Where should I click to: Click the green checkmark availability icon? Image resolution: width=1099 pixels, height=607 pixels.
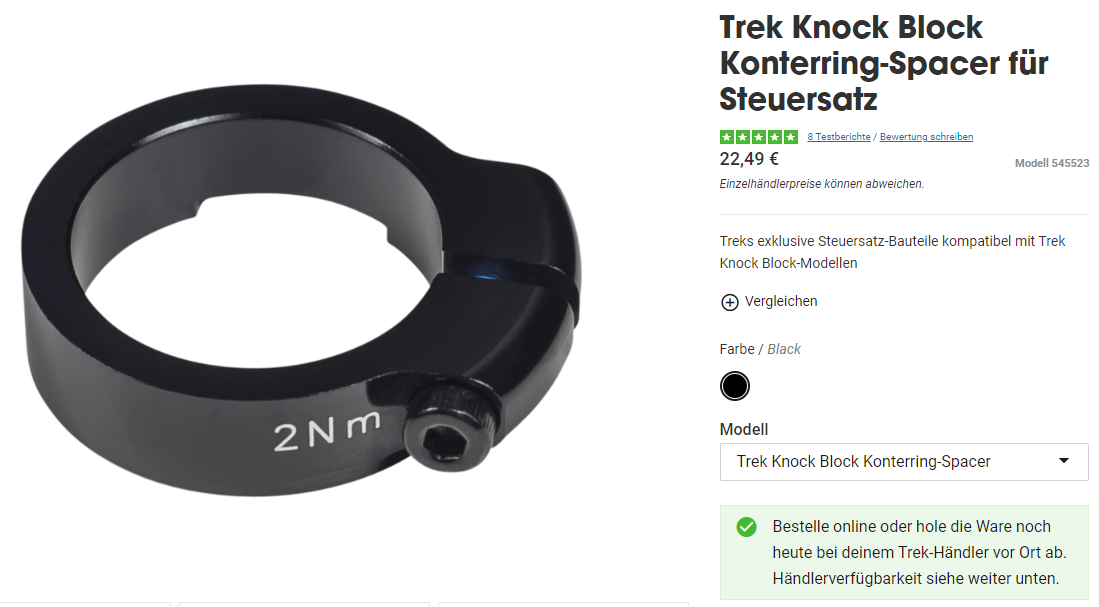[746, 527]
